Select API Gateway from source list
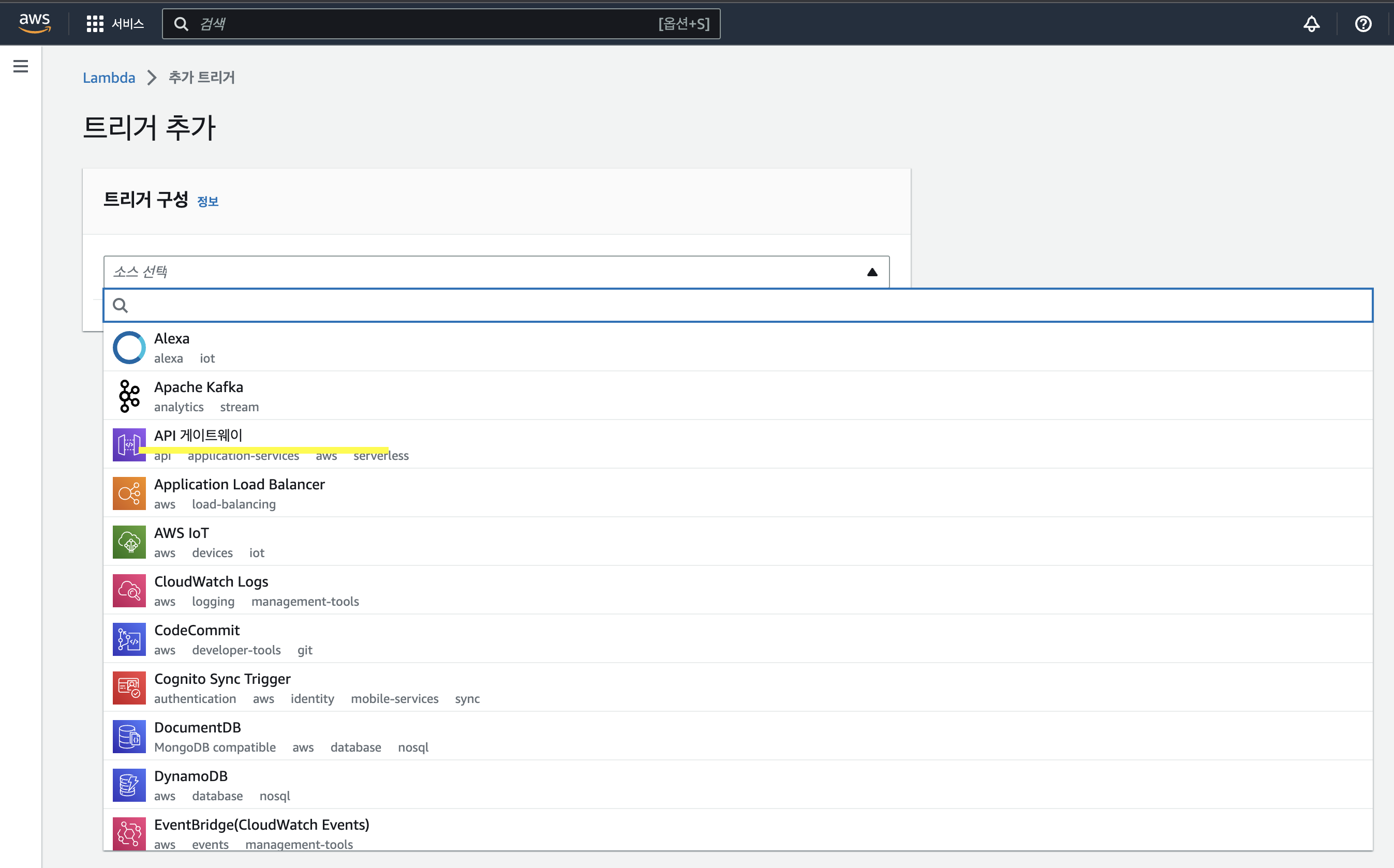Image resolution: width=1394 pixels, height=868 pixels. coord(198,436)
